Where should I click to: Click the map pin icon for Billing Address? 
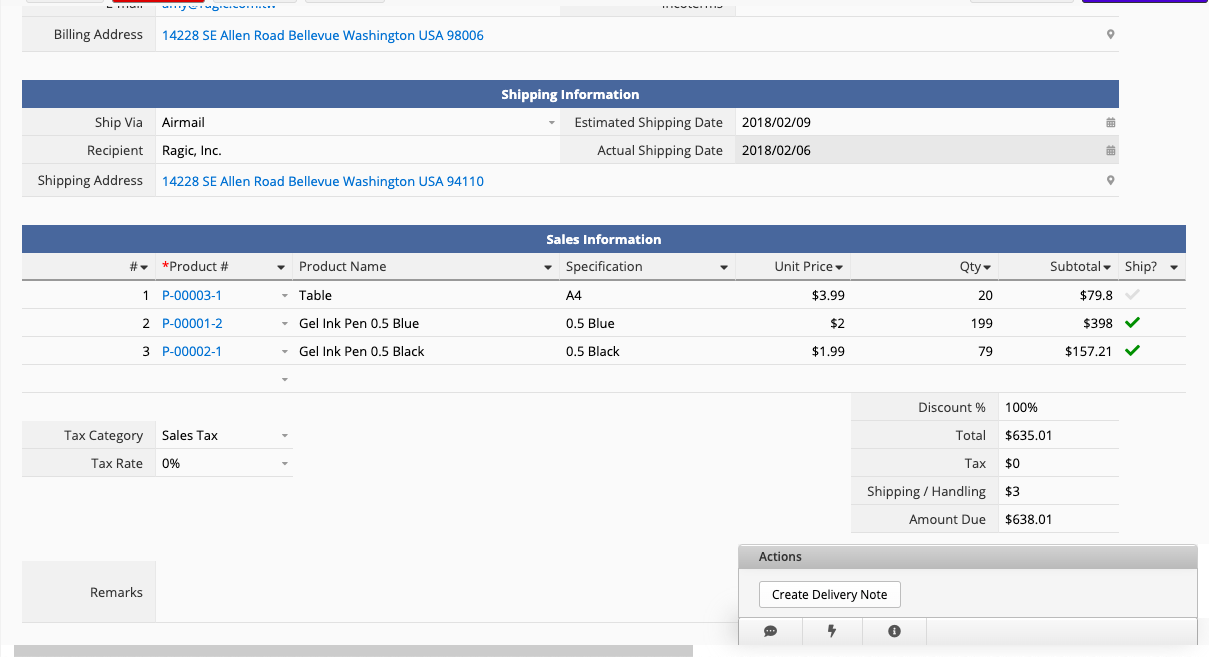click(1110, 35)
